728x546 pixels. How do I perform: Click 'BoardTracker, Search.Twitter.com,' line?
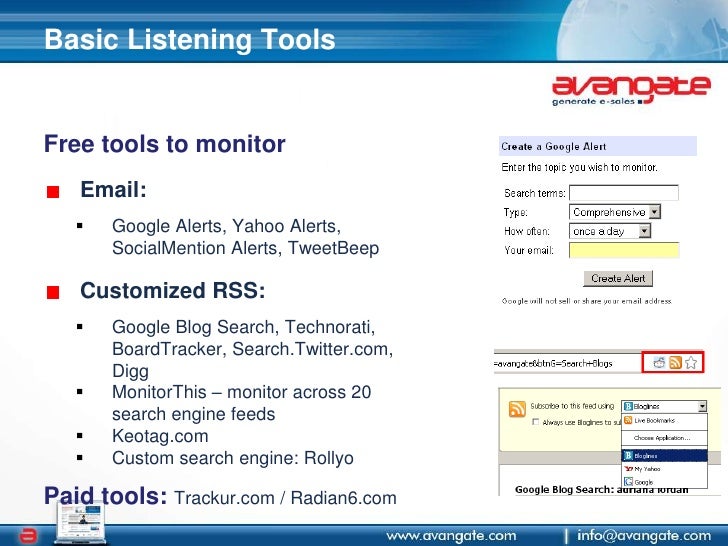point(252,349)
